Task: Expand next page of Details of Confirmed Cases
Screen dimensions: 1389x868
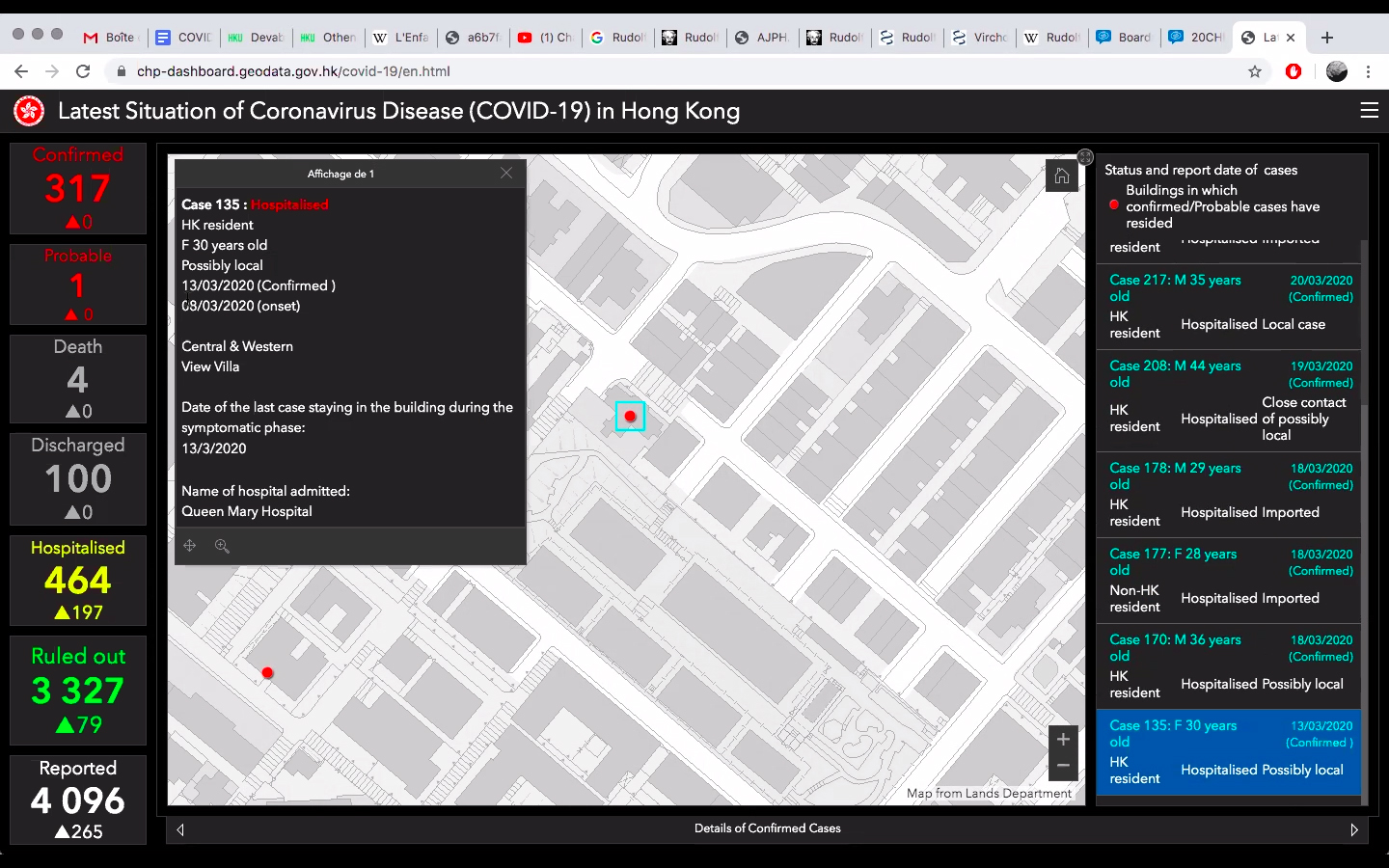Action: tap(1354, 828)
